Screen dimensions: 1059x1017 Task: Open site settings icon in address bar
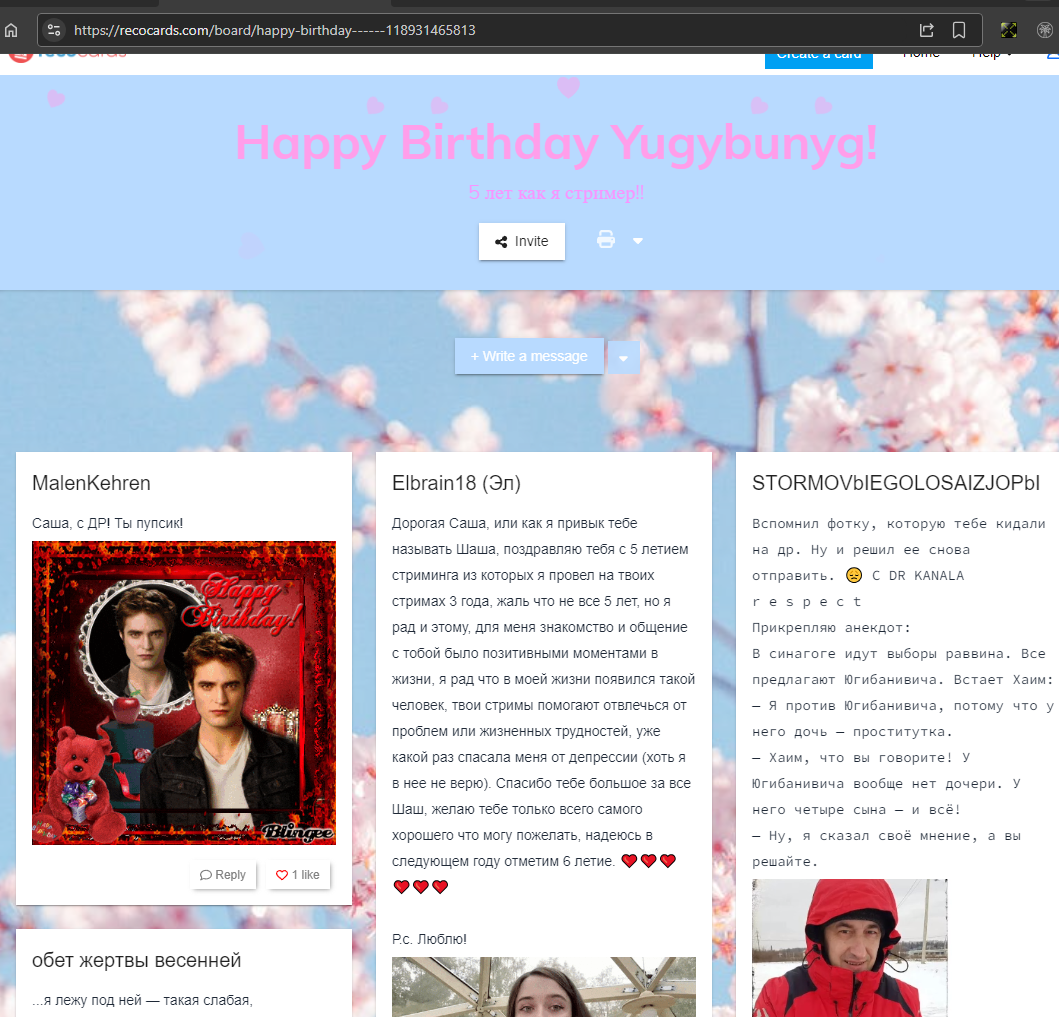[54, 30]
